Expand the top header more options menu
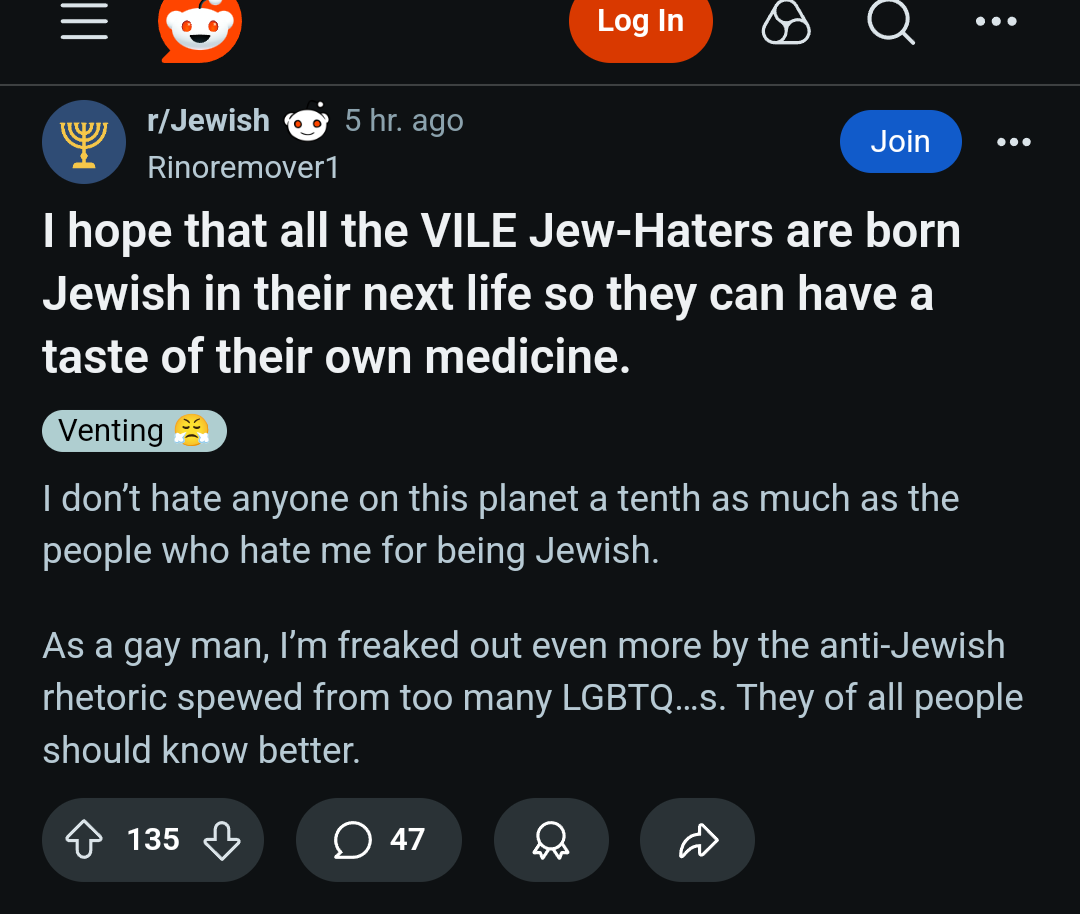Image resolution: width=1080 pixels, height=914 pixels. tap(996, 21)
